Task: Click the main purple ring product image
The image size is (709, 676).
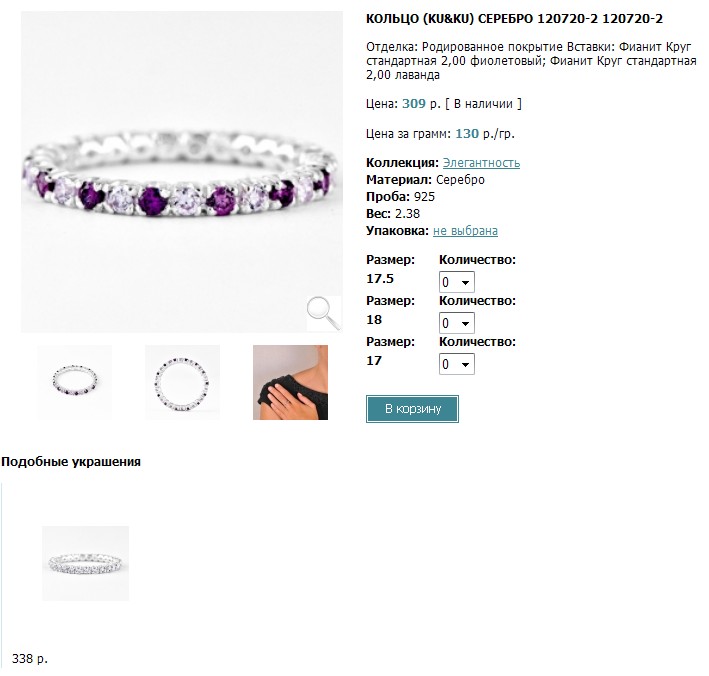Action: tap(182, 172)
